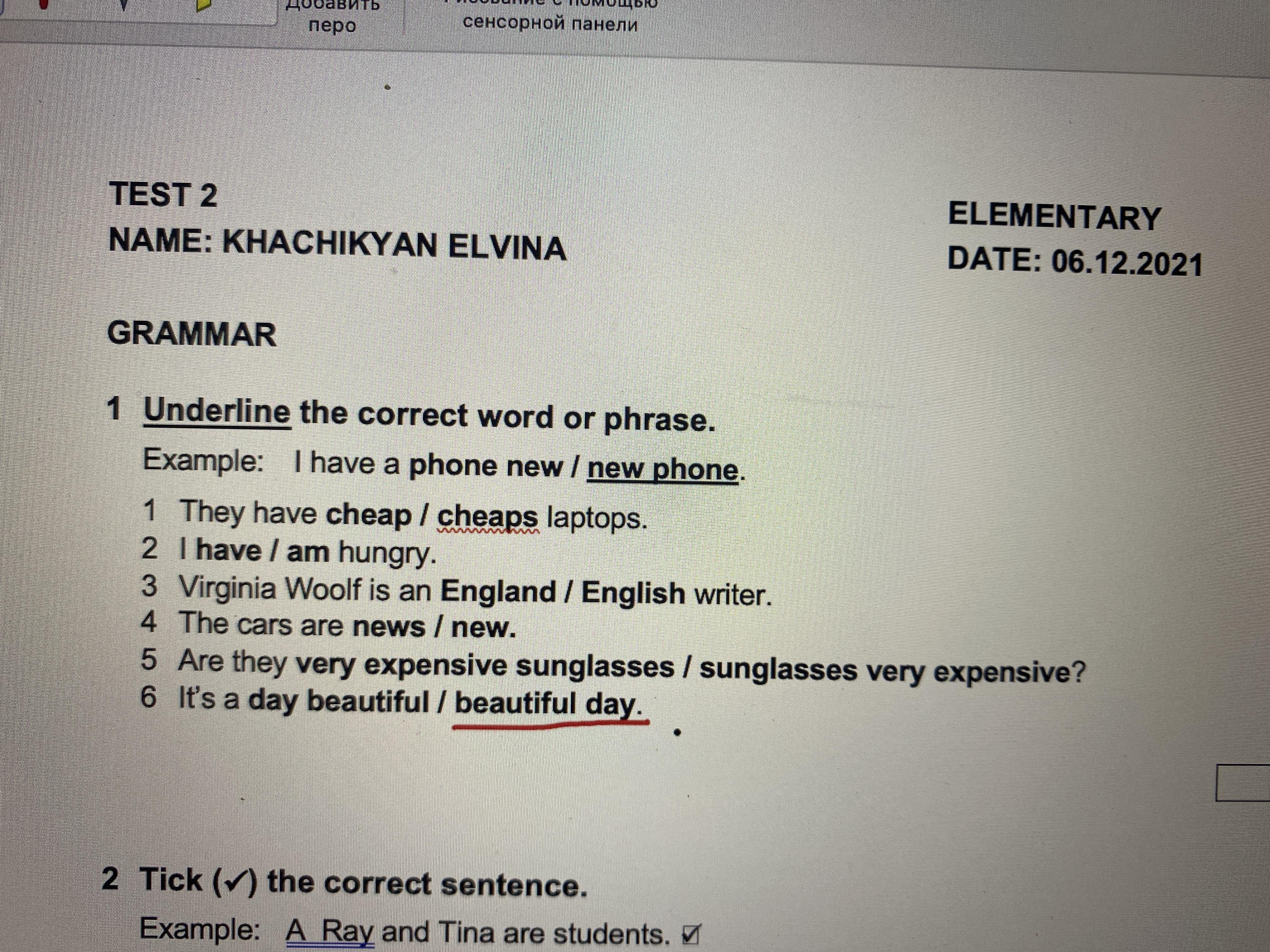Click the 'Добавить перо' button
1270x952 pixels.
(332, 16)
